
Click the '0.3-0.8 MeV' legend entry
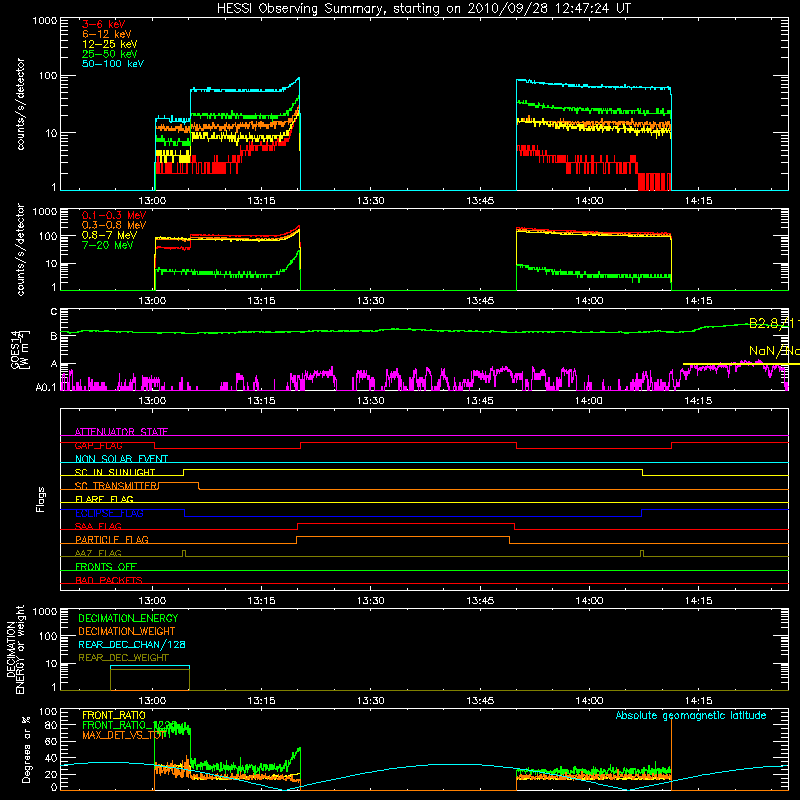[x=114, y=225]
